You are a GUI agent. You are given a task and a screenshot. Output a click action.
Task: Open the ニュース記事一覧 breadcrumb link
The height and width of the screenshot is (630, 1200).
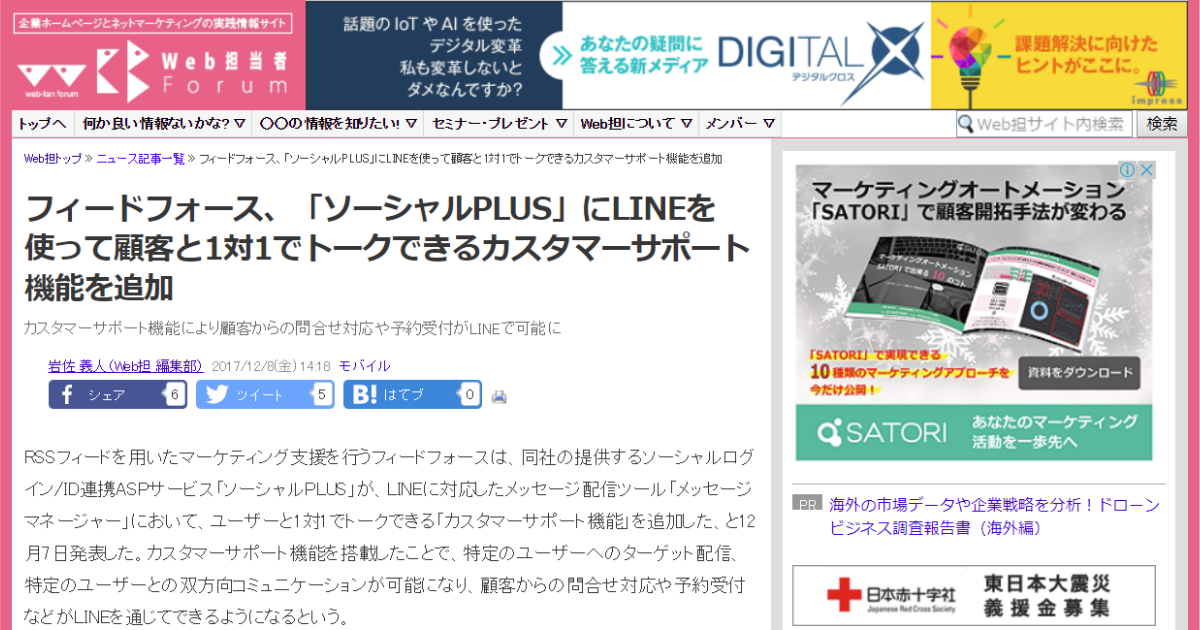pos(141,159)
